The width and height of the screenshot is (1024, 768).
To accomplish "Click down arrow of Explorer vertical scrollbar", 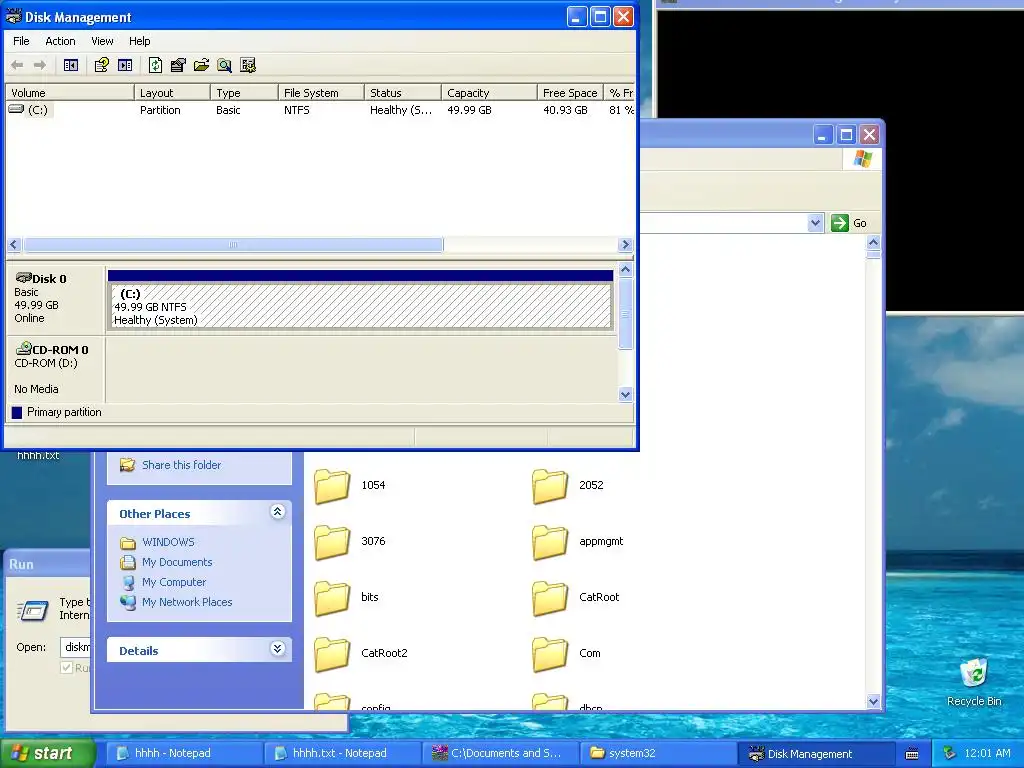I will [873, 701].
